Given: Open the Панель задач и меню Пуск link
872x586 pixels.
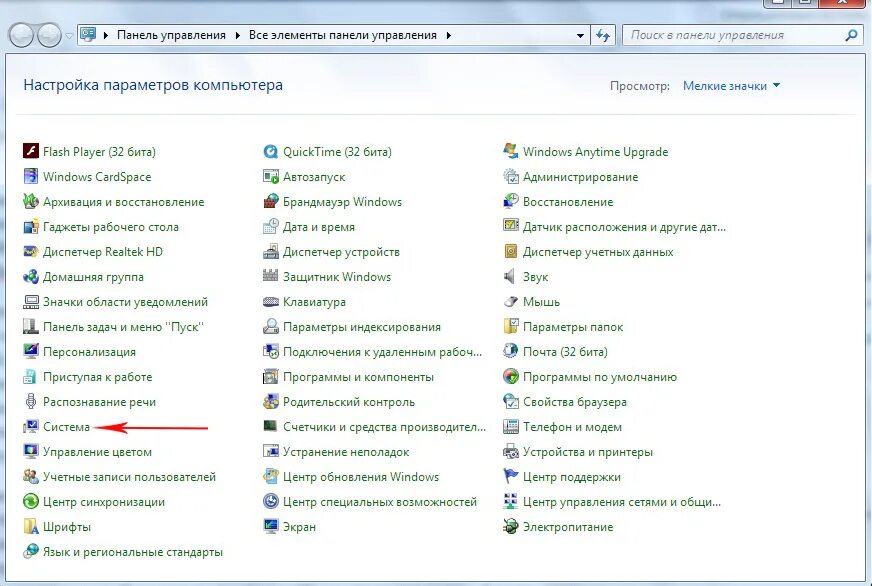Looking at the screenshot, I should pyautogui.click(x=123, y=327).
